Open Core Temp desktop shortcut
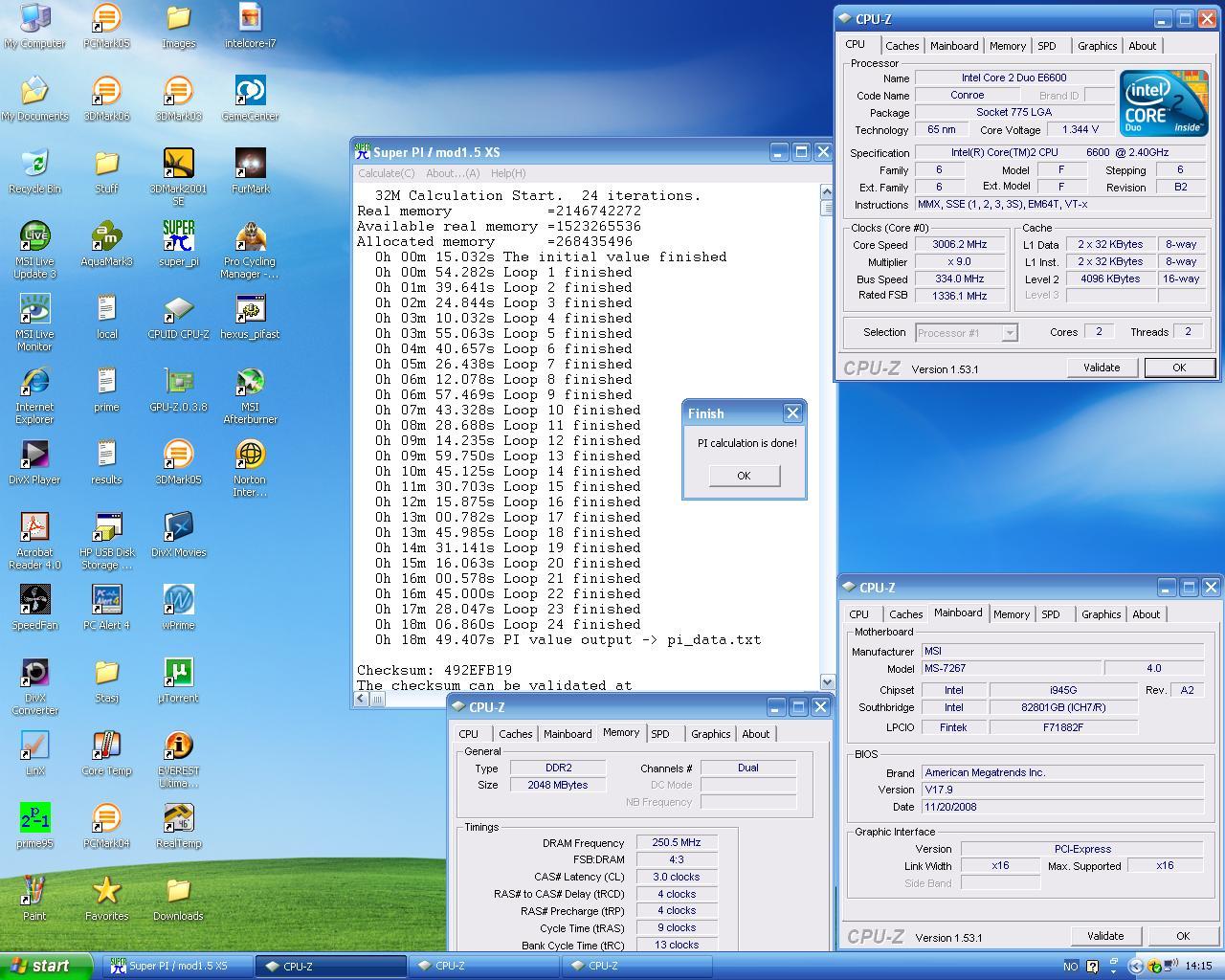 click(106, 753)
